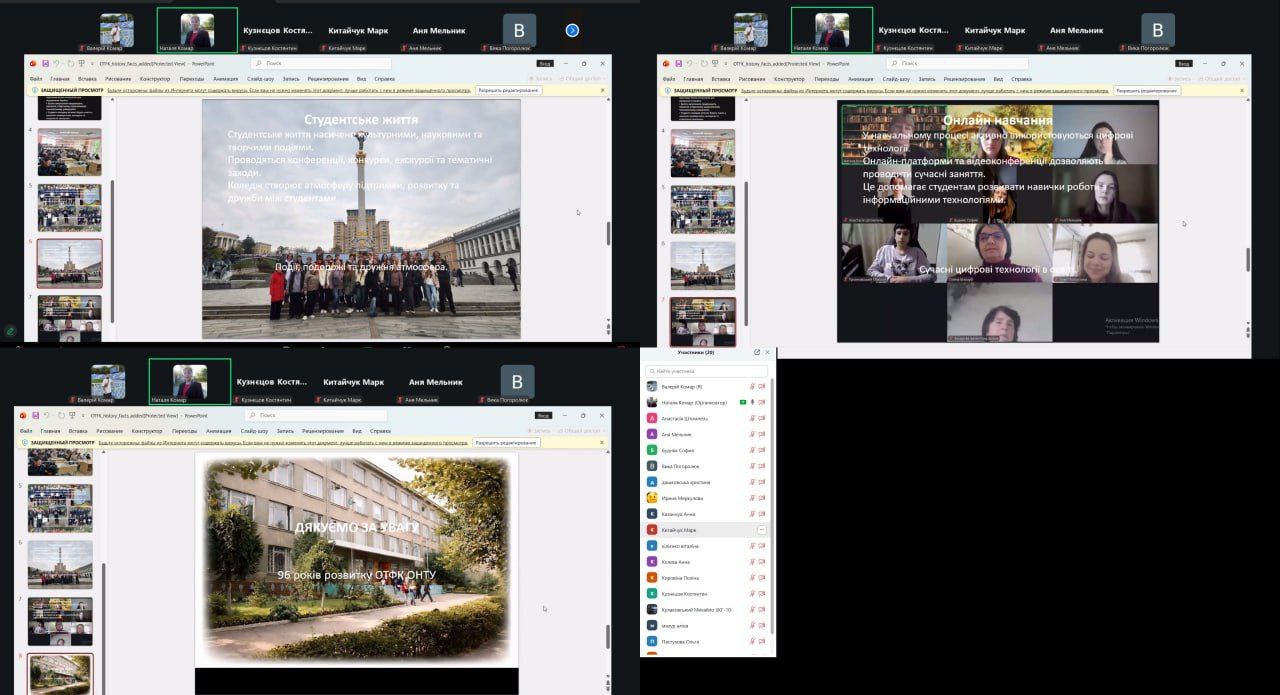Open the more options button on the Китайчук Марк row
This screenshot has height=695, width=1280.
pyautogui.click(x=762, y=530)
